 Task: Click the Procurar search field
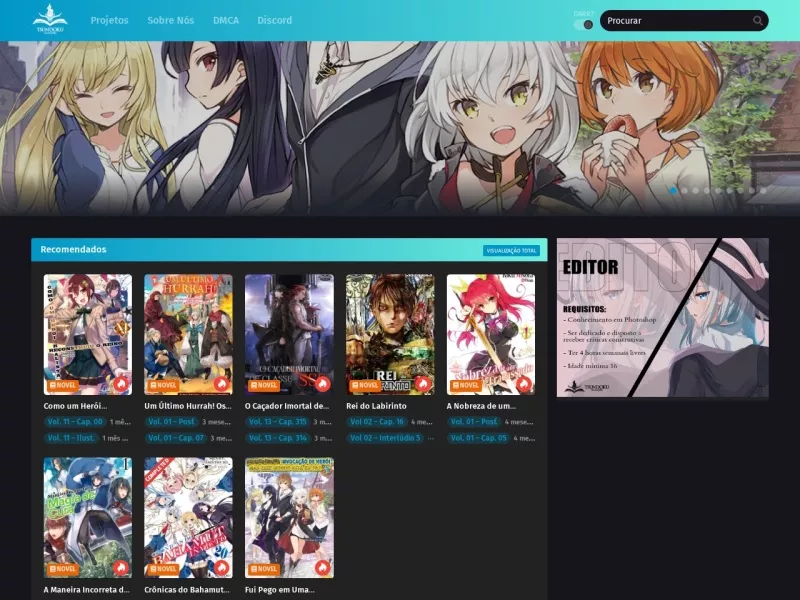684,20
